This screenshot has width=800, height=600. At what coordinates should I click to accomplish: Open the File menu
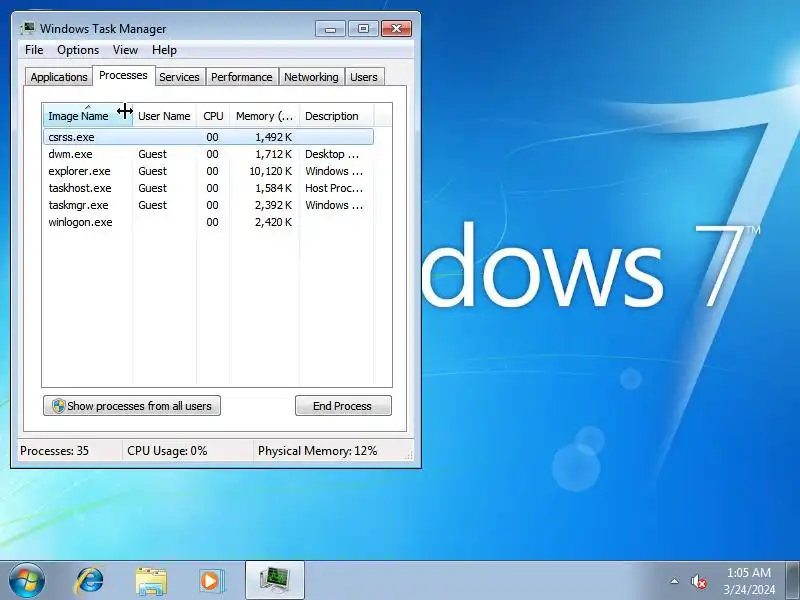pos(34,50)
